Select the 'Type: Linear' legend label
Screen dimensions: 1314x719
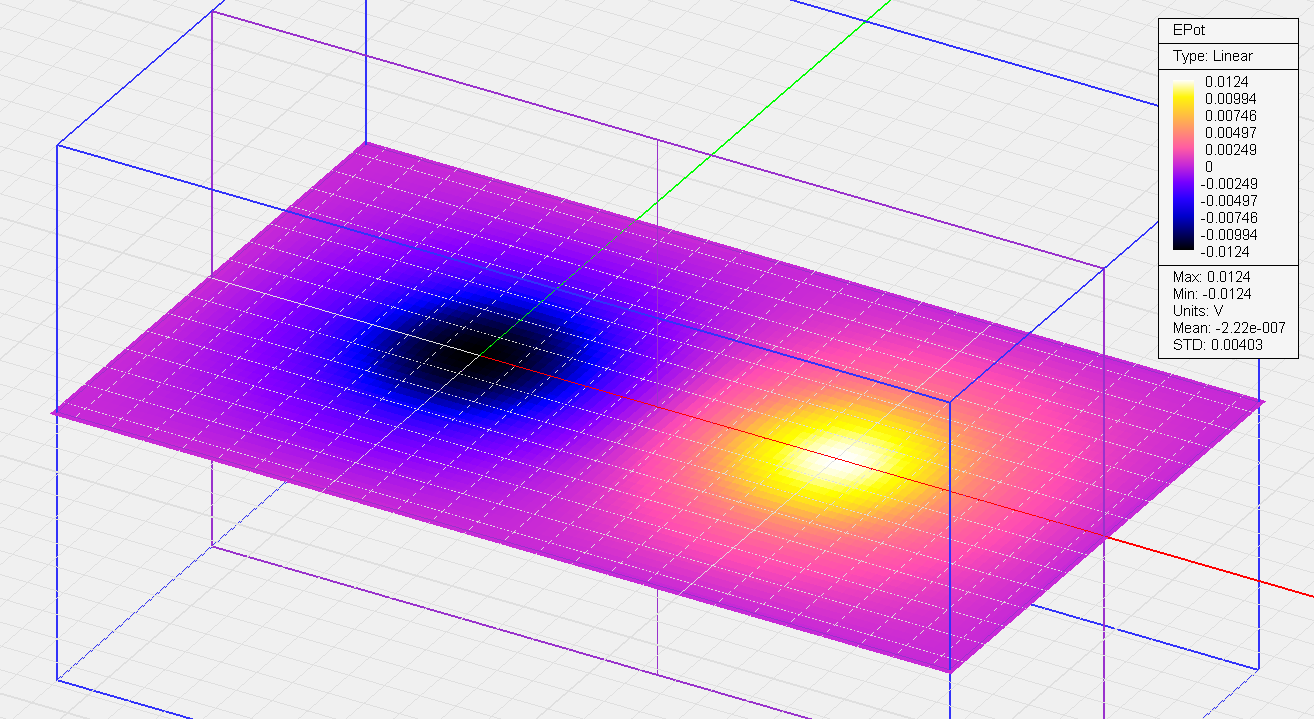[1212, 56]
